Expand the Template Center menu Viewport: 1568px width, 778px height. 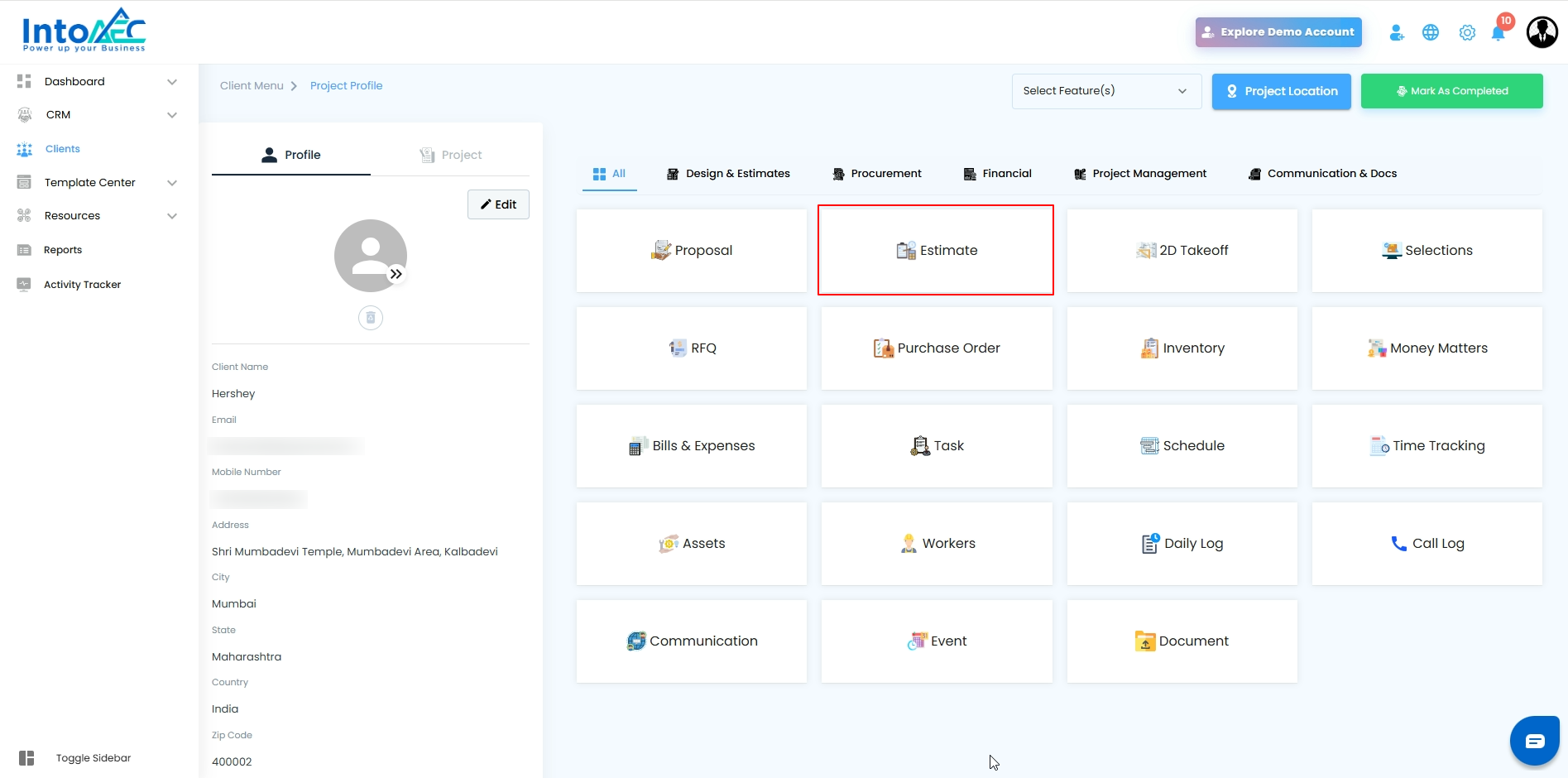[98, 183]
